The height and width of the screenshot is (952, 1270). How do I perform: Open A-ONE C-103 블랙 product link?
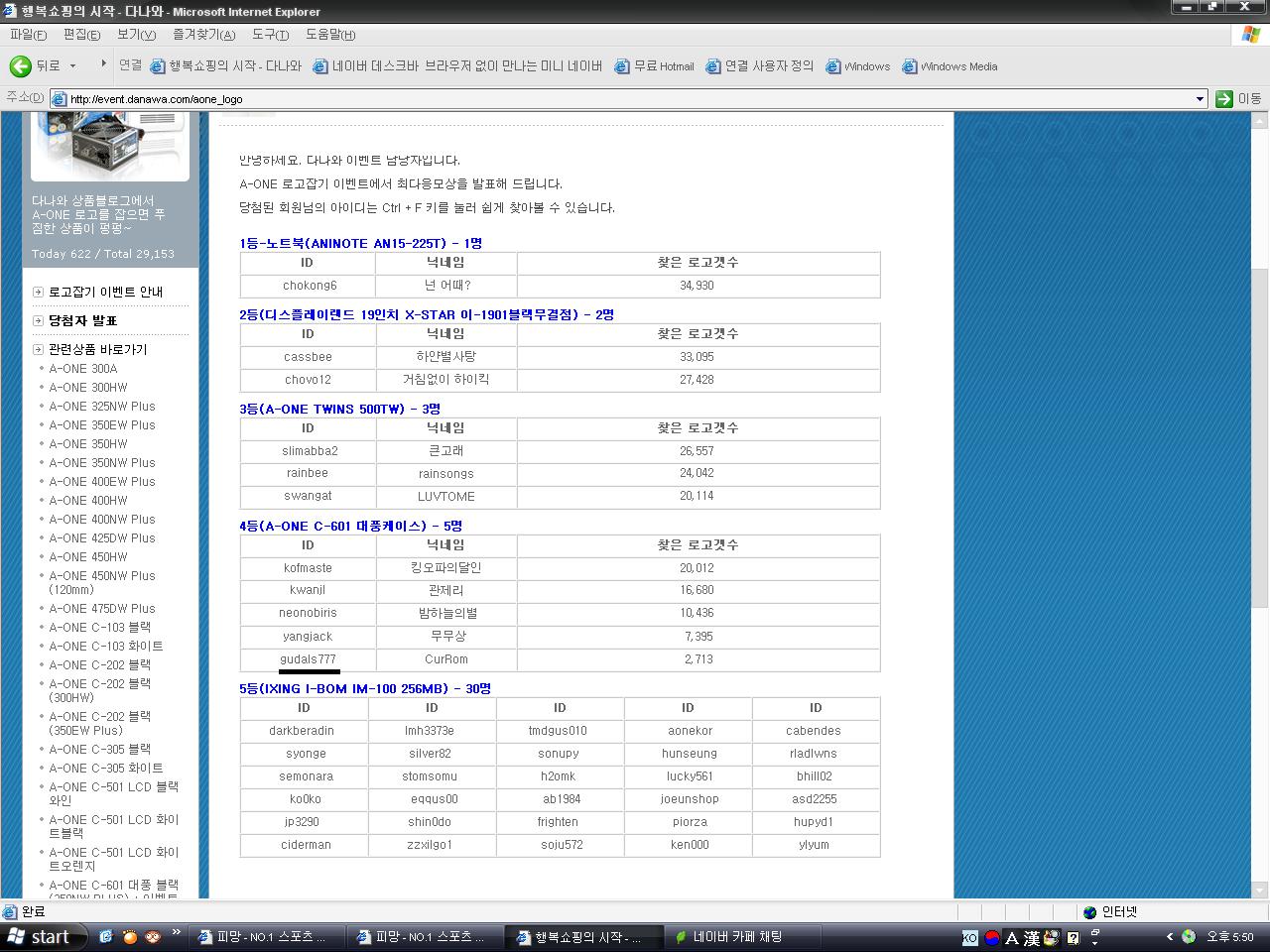pyautogui.click(x=100, y=627)
